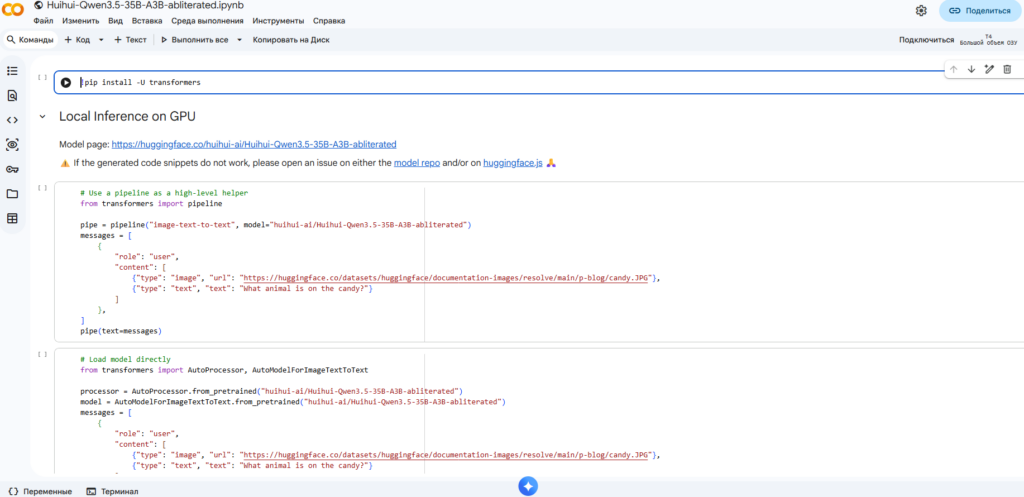Open the Справка menu
This screenshot has width=1024, height=497.
click(x=329, y=21)
